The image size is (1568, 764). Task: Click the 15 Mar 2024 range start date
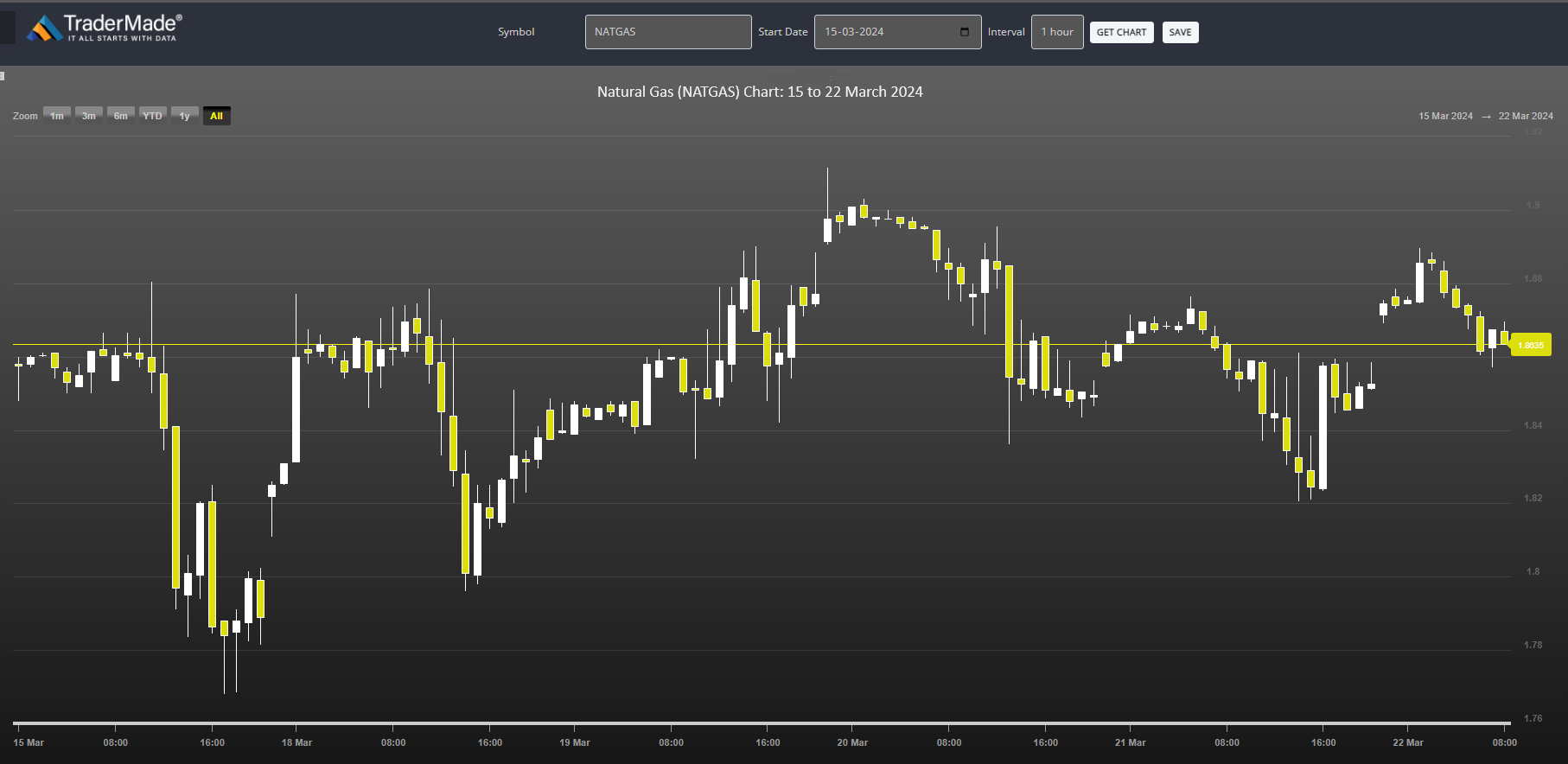1445,116
